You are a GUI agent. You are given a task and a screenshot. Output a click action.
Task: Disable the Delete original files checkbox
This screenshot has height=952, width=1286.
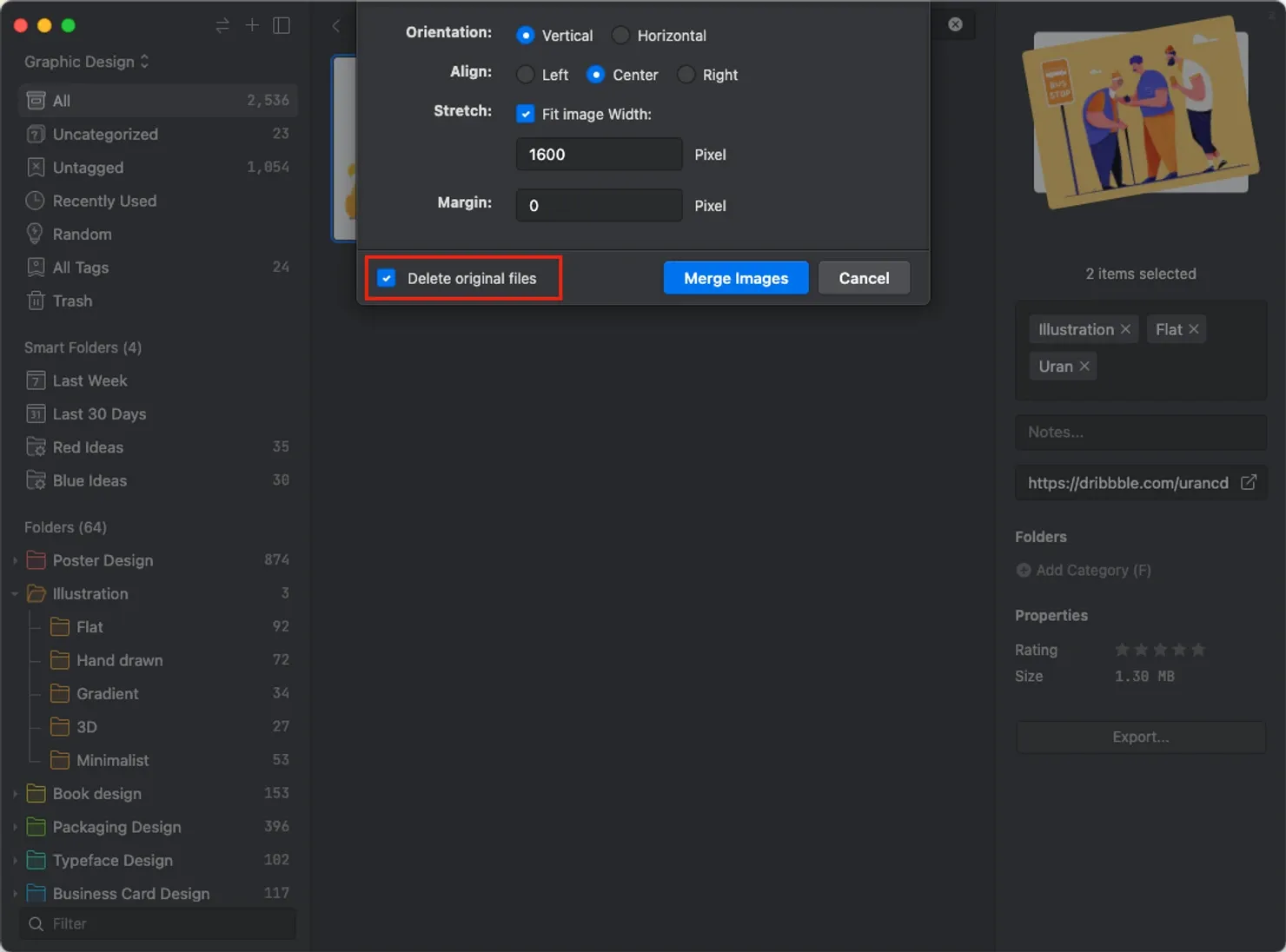click(387, 278)
